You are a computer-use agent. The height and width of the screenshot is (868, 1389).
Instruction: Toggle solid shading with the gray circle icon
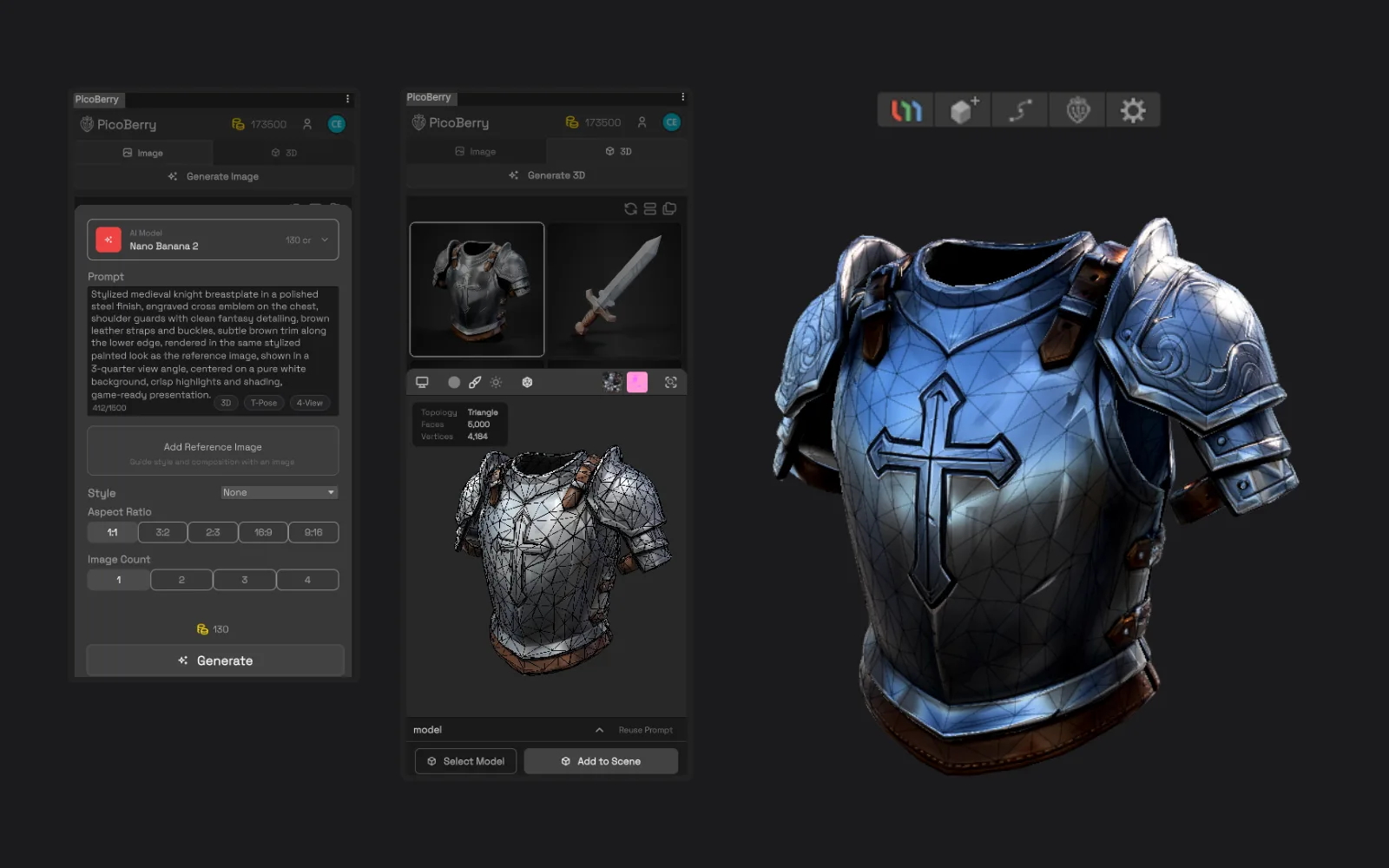point(454,382)
